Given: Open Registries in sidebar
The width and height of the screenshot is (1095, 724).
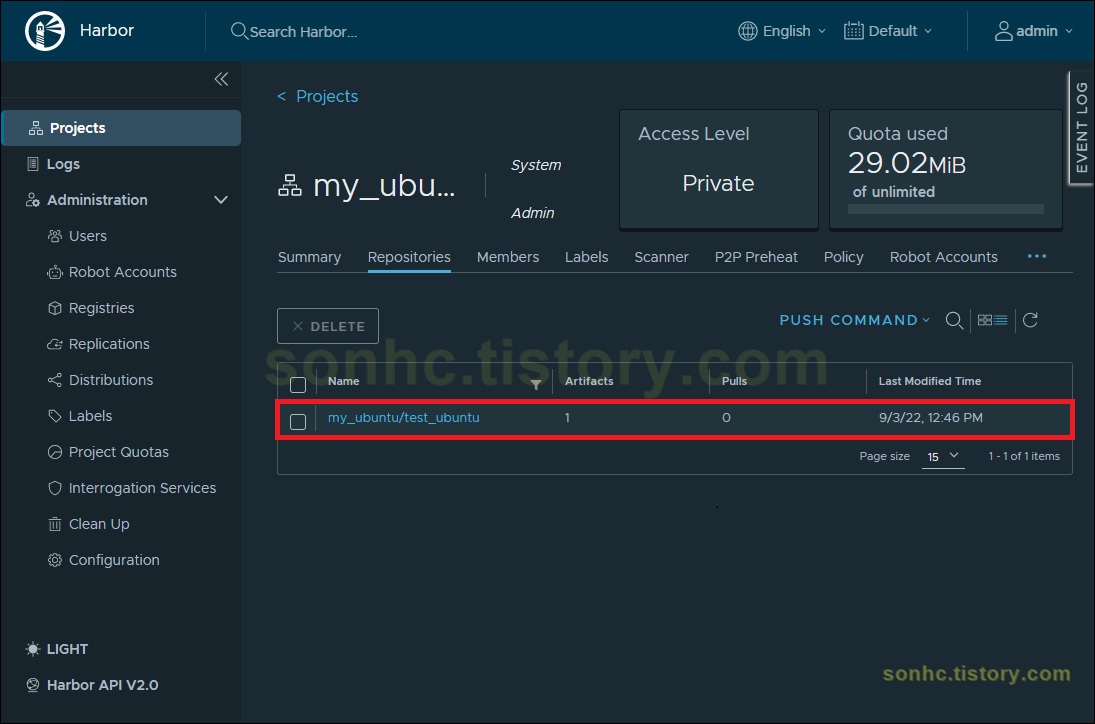Looking at the screenshot, I should coord(101,308).
